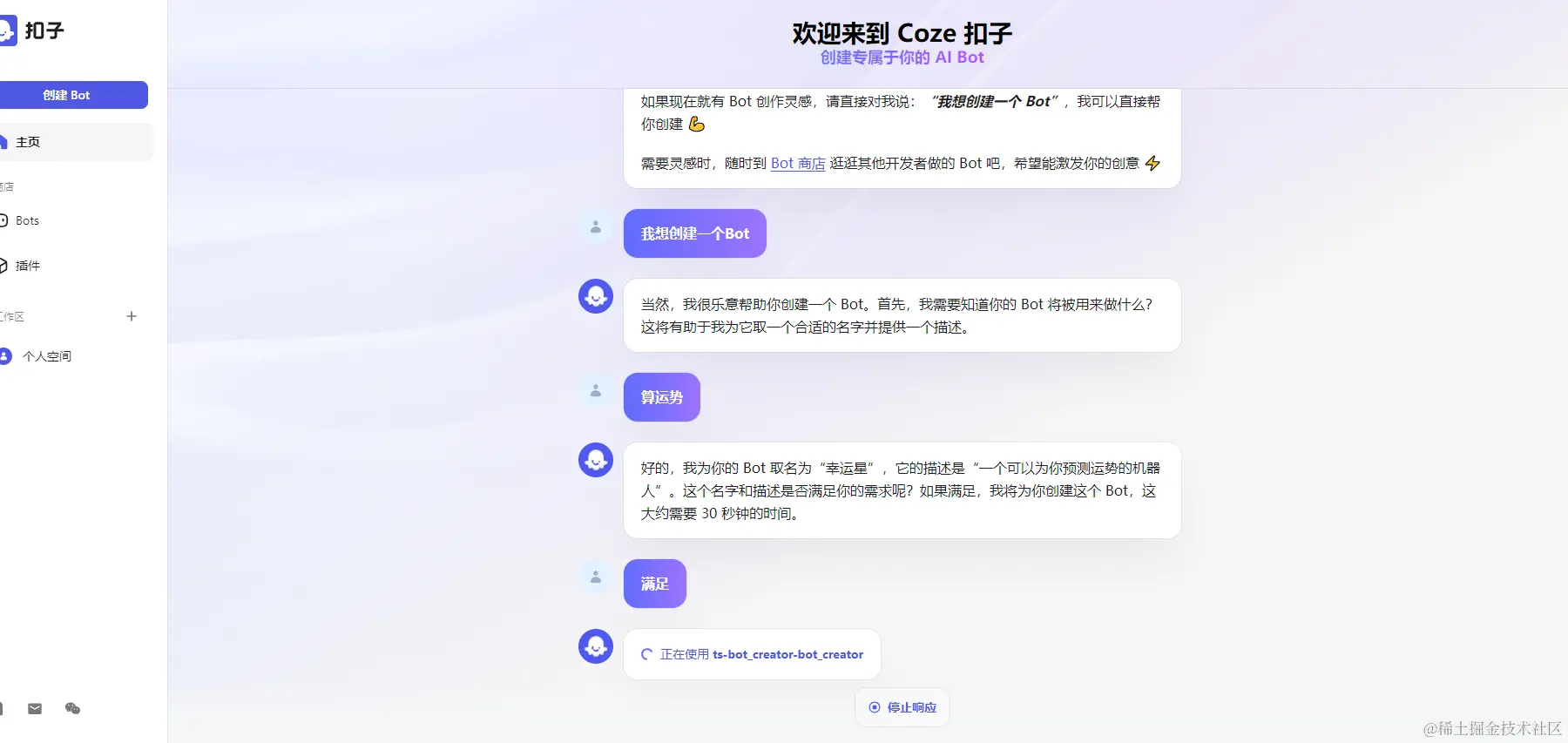1568x743 pixels.
Task: Click the 主页 home icon
Action: click(3, 142)
